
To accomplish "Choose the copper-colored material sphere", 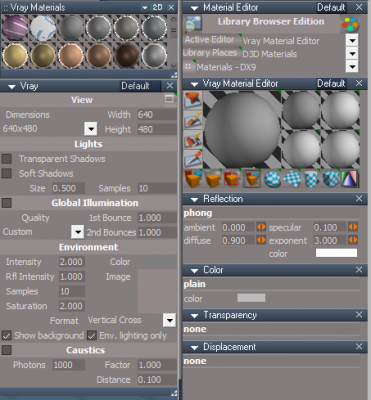I will click(71, 56).
